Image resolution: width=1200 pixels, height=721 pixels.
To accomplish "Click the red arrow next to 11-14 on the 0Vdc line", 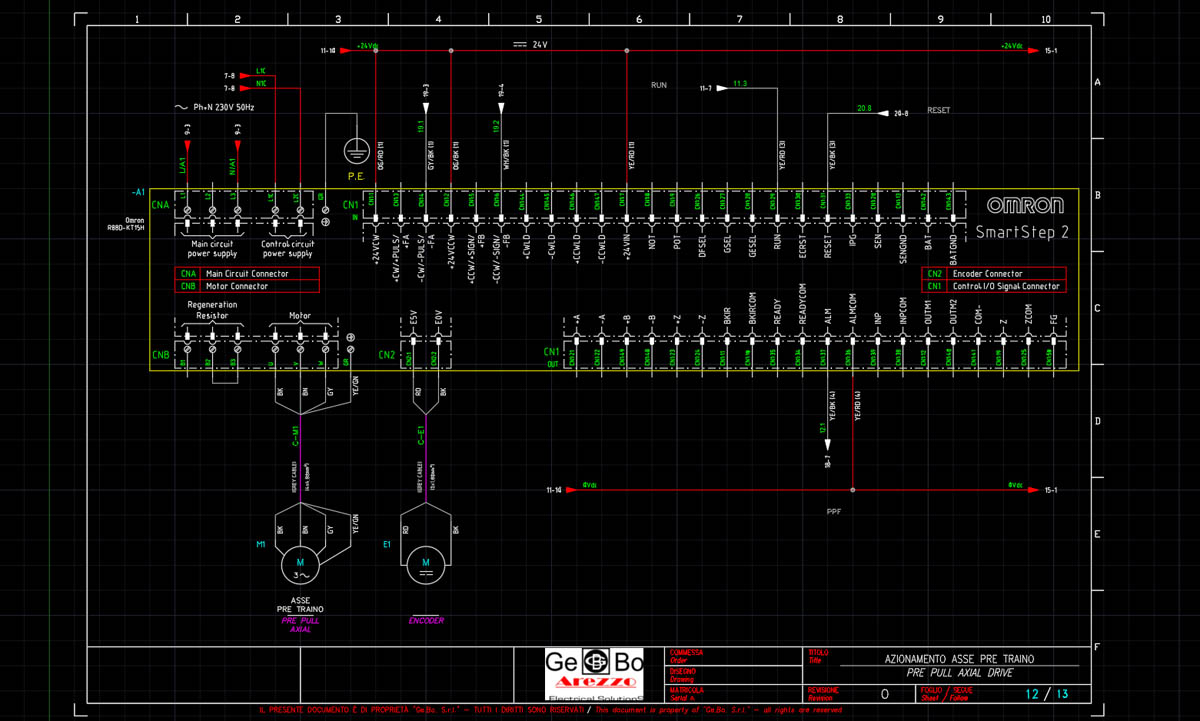I will tap(572, 490).
